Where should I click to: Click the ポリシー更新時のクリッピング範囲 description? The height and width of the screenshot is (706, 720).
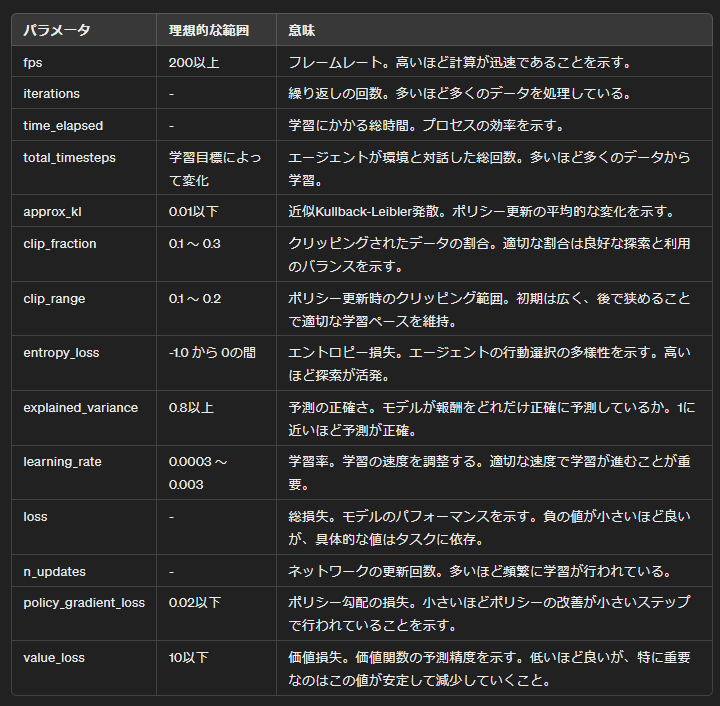coord(489,309)
